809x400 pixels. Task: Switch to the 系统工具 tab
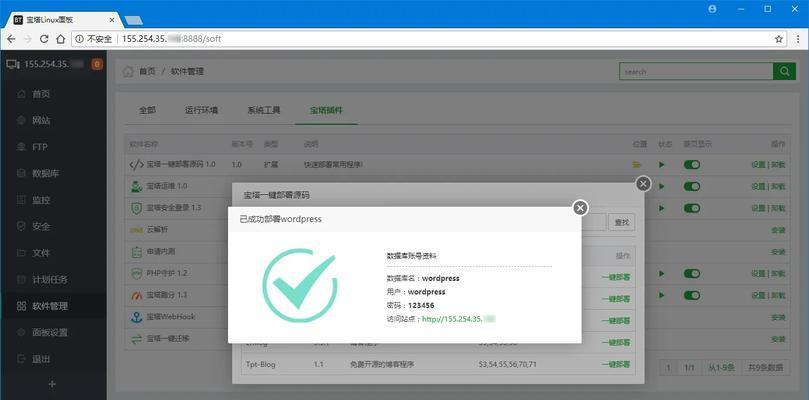click(x=264, y=110)
